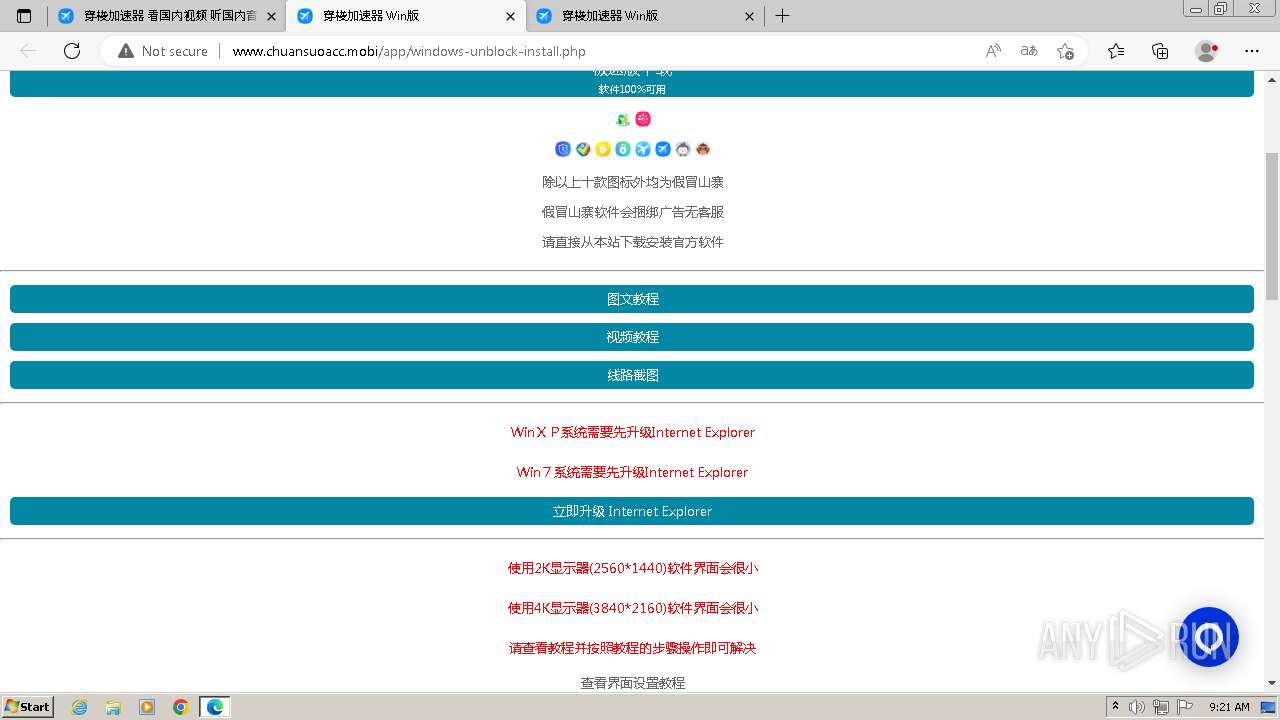The height and width of the screenshot is (720, 1280).
Task: Open the Translate page option
Action: [1029, 51]
